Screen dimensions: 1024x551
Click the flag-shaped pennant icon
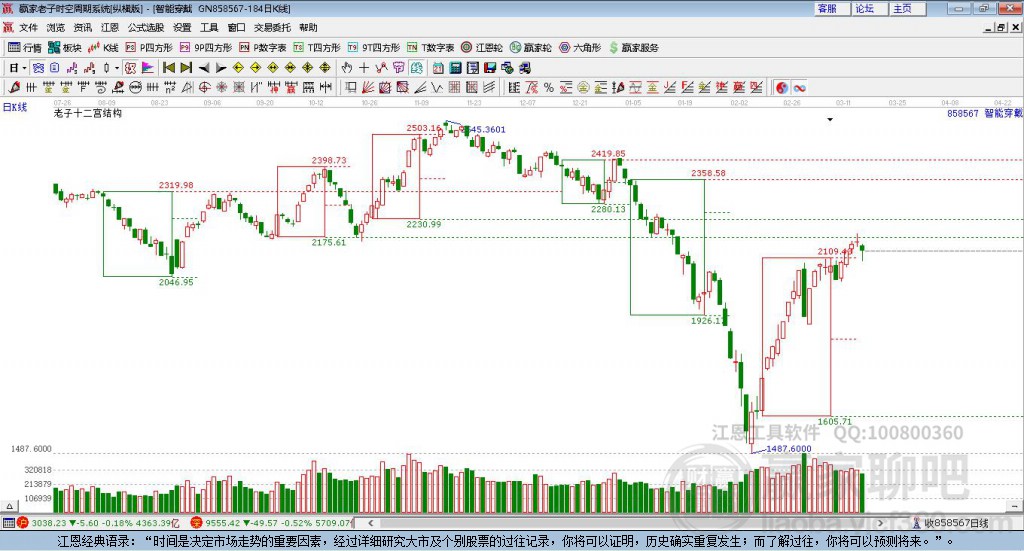[148, 68]
